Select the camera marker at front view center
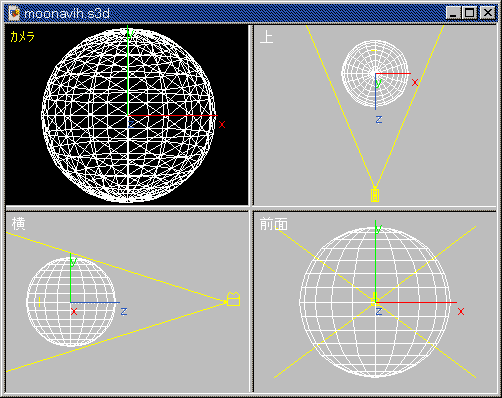This screenshot has height=398, width=502. (375, 299)
